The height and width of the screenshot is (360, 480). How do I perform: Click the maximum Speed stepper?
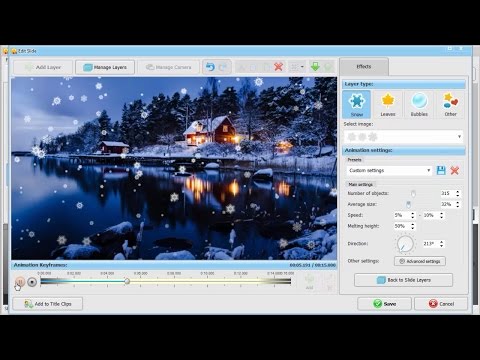click(x=442, y=215)
